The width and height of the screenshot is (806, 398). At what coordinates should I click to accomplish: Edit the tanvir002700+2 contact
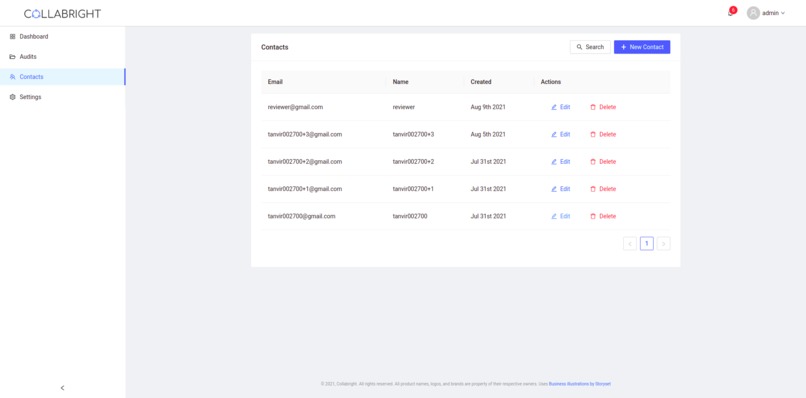tap(561, 161)
